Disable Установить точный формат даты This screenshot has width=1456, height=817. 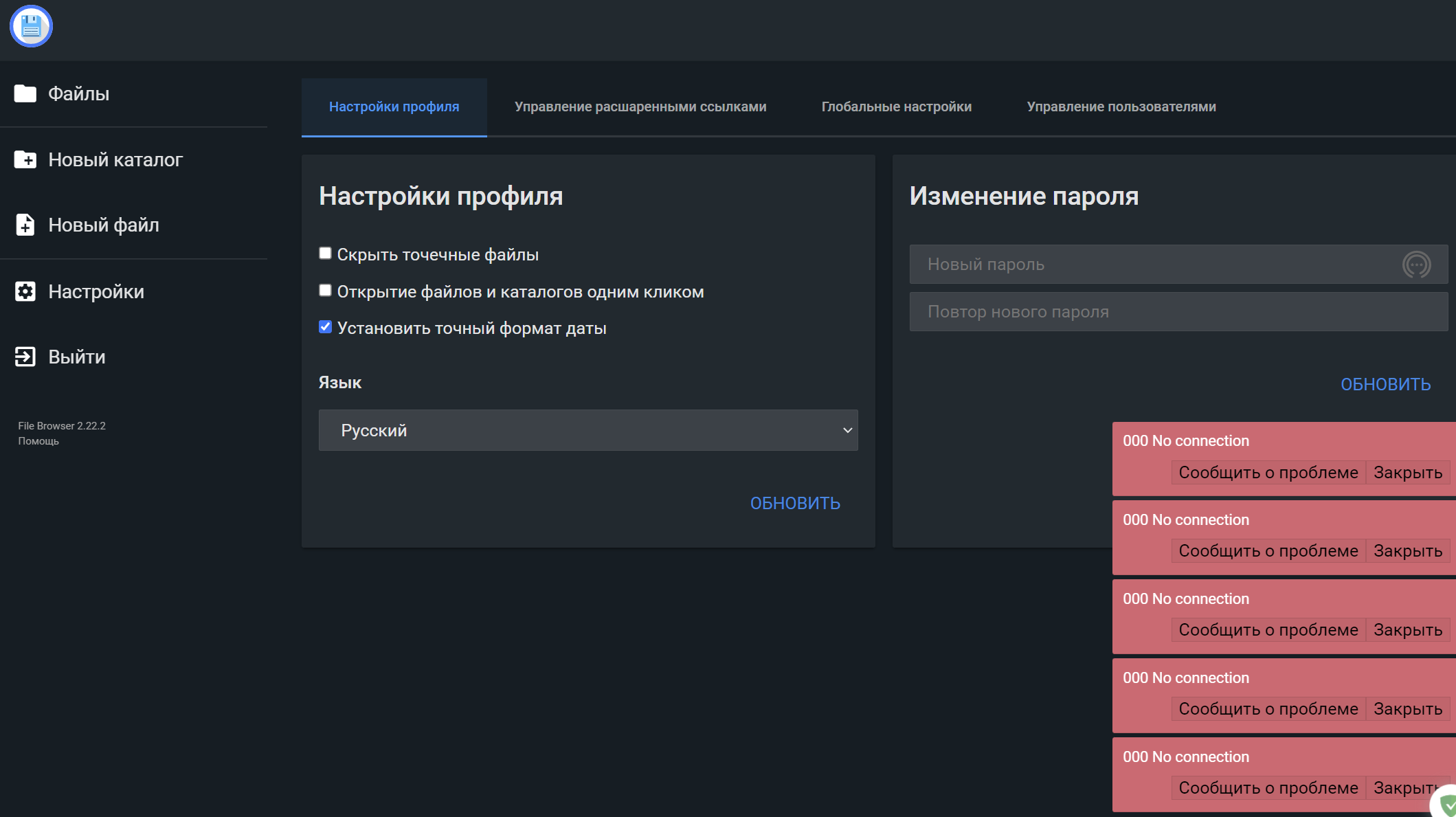click(x=324, y=326)
